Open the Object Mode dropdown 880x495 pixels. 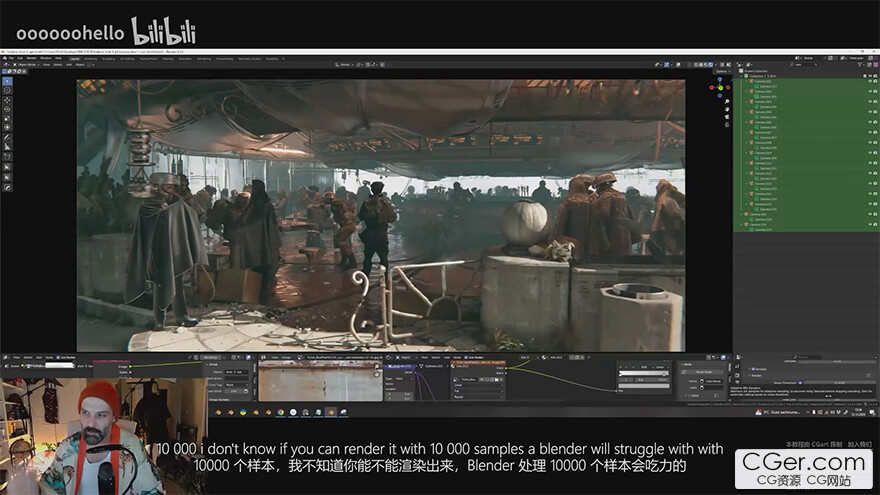[x=26, y=65]
